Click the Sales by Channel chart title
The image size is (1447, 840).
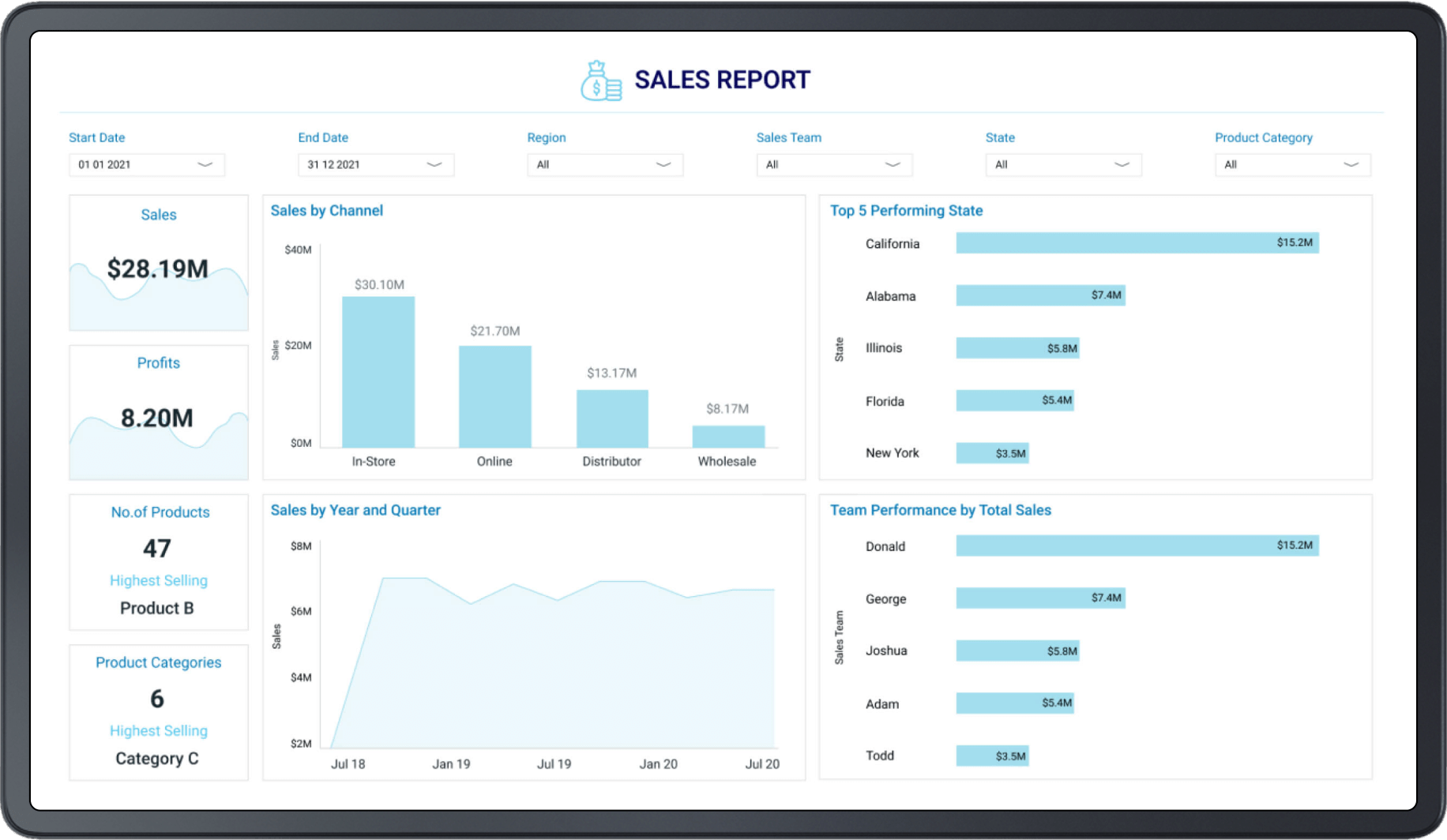tap(327, 211)
